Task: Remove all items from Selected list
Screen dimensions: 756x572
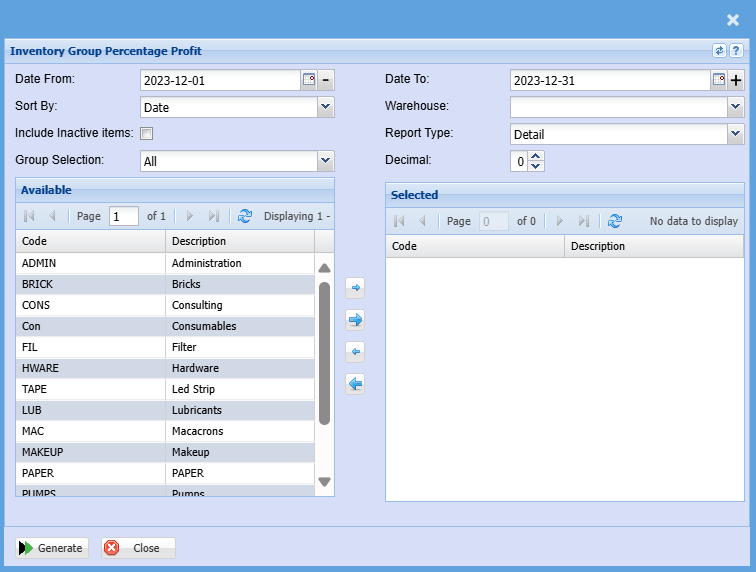Action: (355, 384)
